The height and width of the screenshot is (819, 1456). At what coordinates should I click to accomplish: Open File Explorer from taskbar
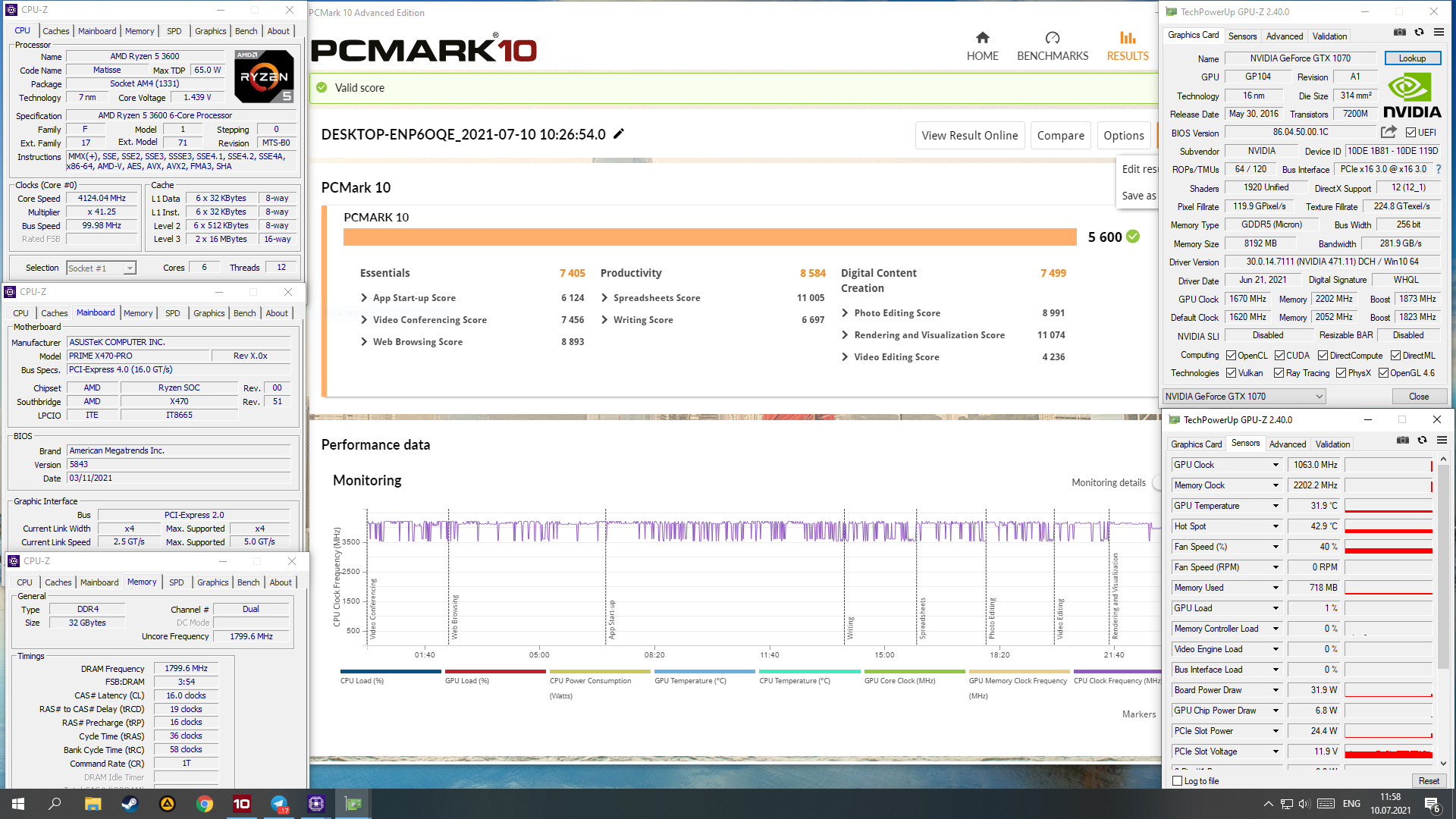[x=93, y=804]
